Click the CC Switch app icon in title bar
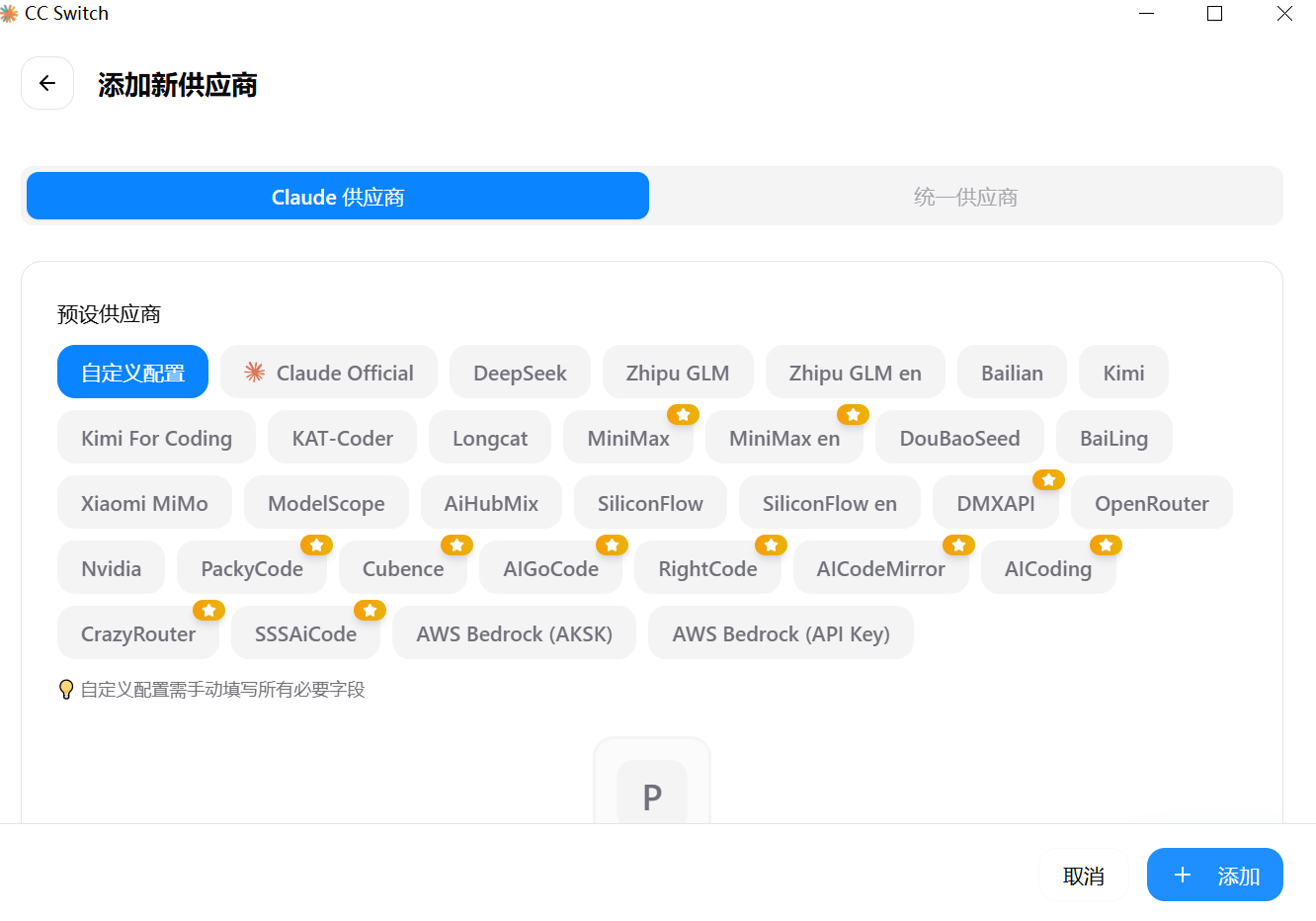This screenshot has height=921, width=1316. tap(9, 14)
